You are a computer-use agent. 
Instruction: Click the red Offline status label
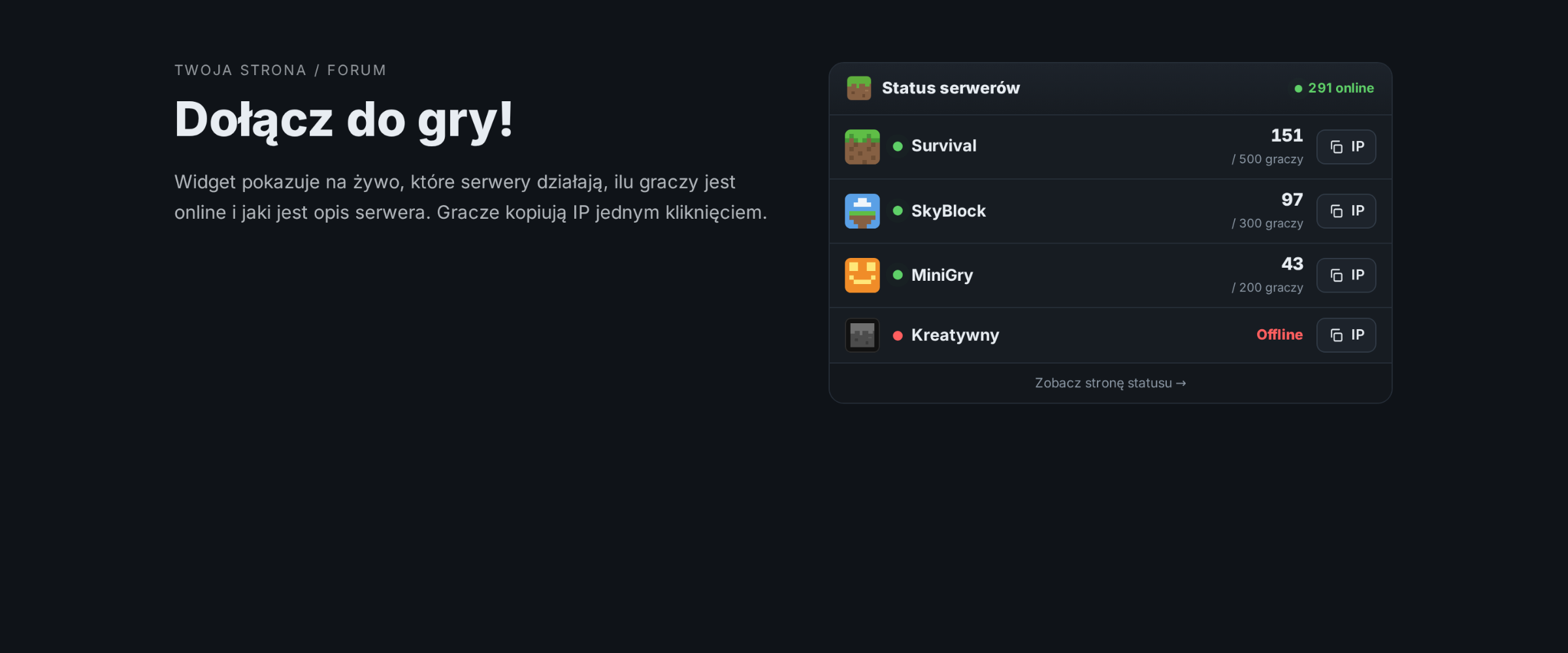click(x=1279, y=334)
